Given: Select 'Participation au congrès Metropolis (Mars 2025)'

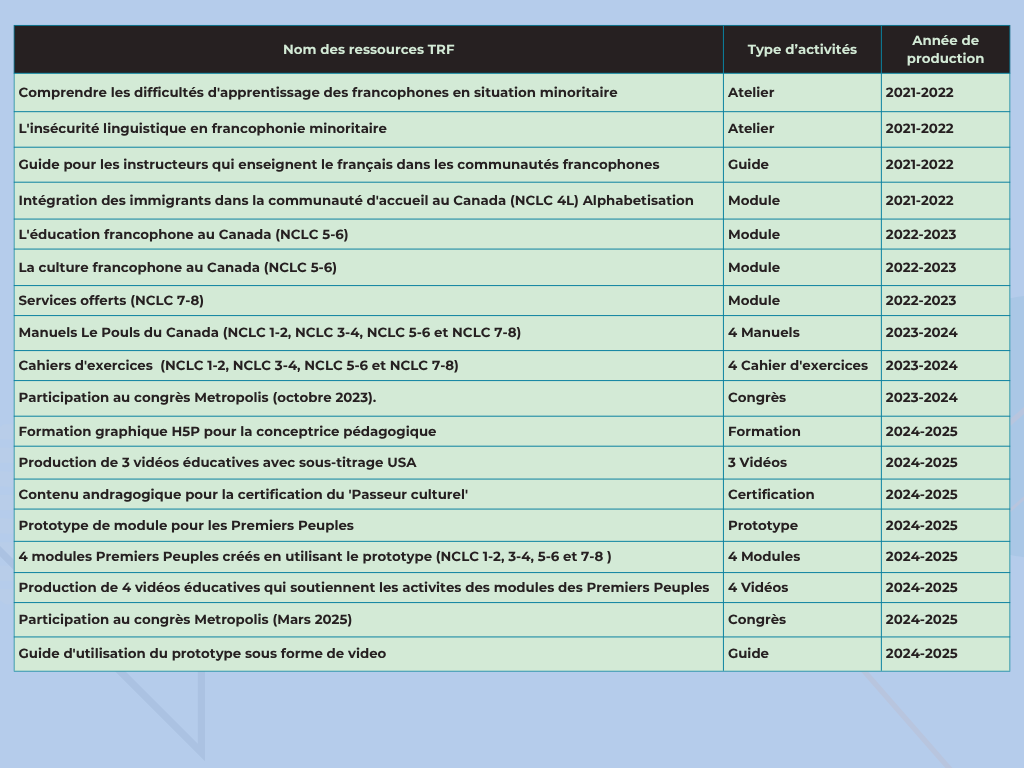Looking at the screenshot, I should [185, 619].
